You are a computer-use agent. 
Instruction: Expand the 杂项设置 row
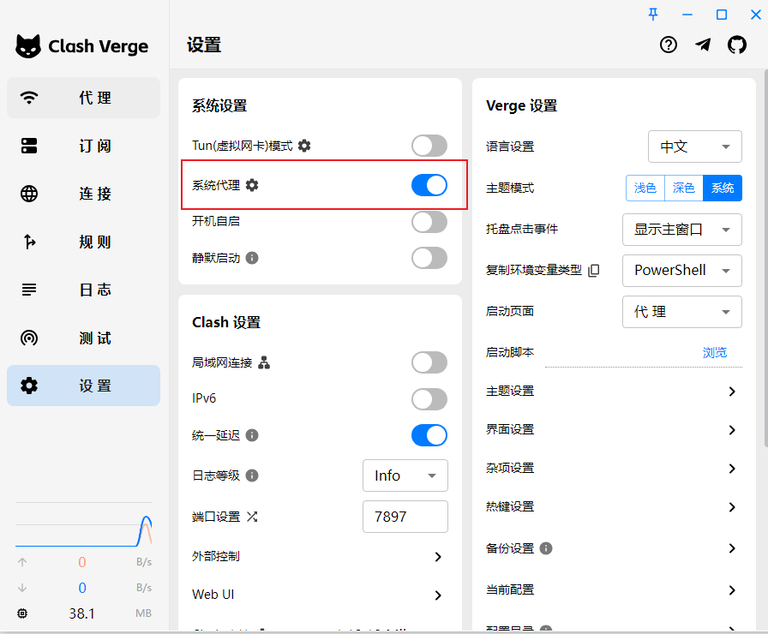point(614,468)
